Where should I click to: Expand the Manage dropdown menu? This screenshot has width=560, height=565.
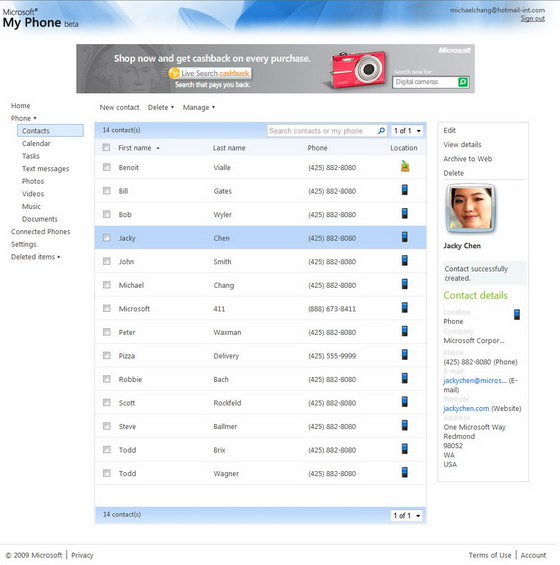tap(199, 107)
